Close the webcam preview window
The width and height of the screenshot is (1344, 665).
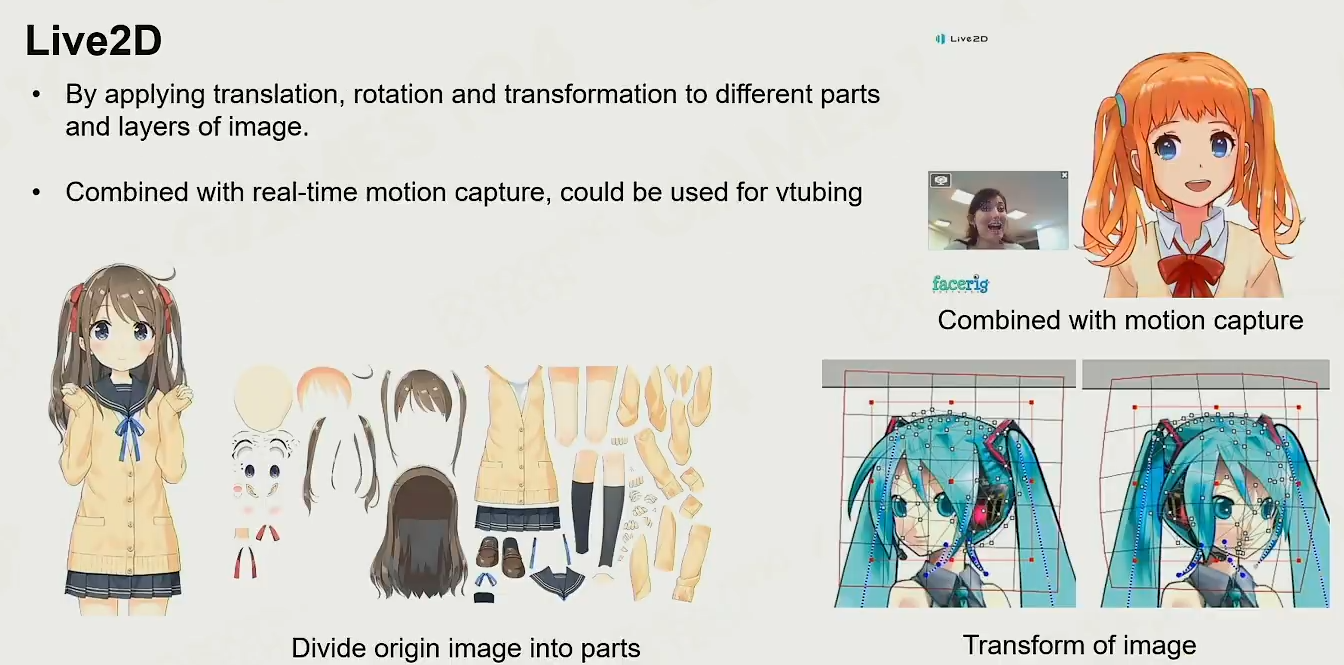click(x=1064, y=176)
